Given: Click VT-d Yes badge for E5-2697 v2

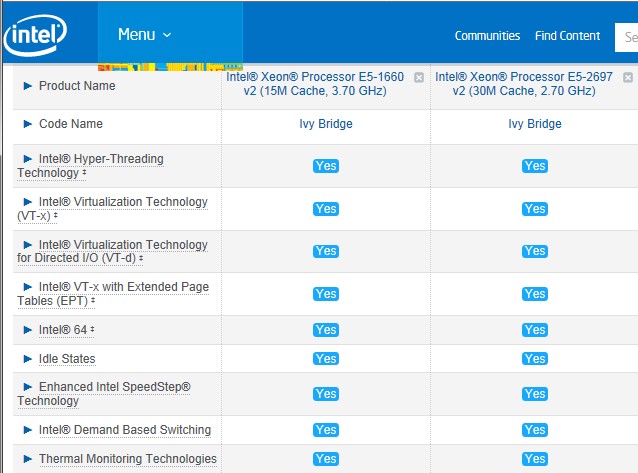Looking at the screenshot, I should tap(535, 251).
